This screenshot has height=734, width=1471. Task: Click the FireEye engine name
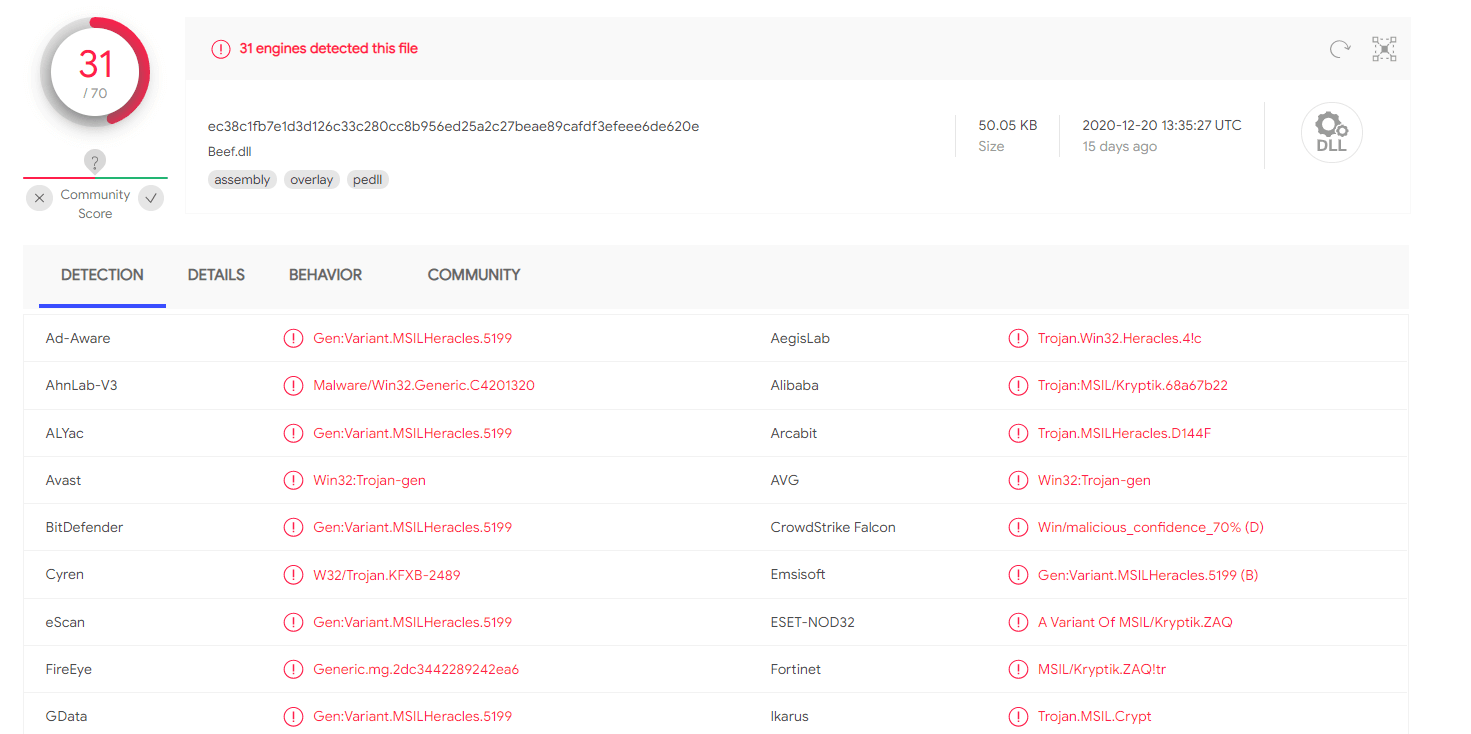69,669
